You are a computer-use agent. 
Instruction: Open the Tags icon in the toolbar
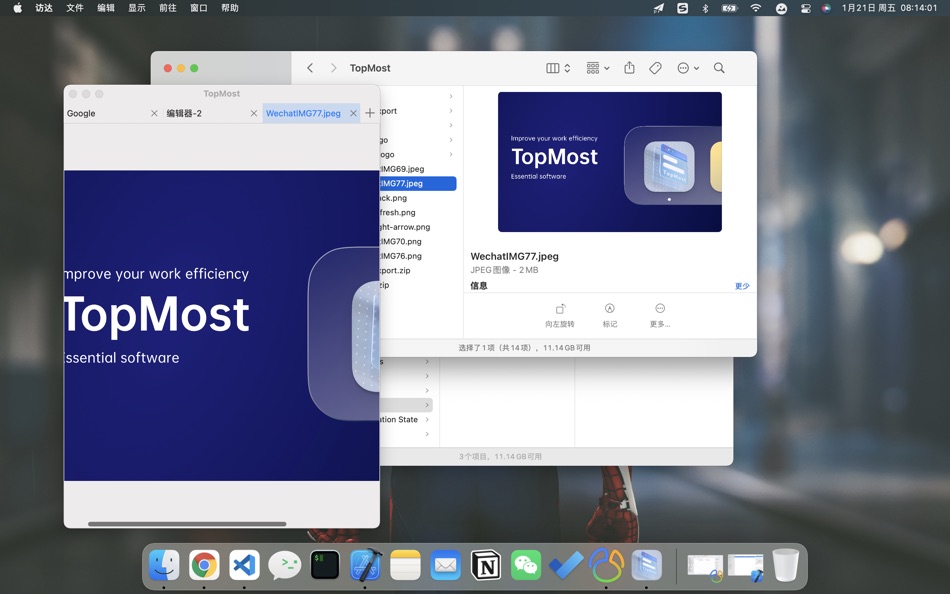[656, 67]
